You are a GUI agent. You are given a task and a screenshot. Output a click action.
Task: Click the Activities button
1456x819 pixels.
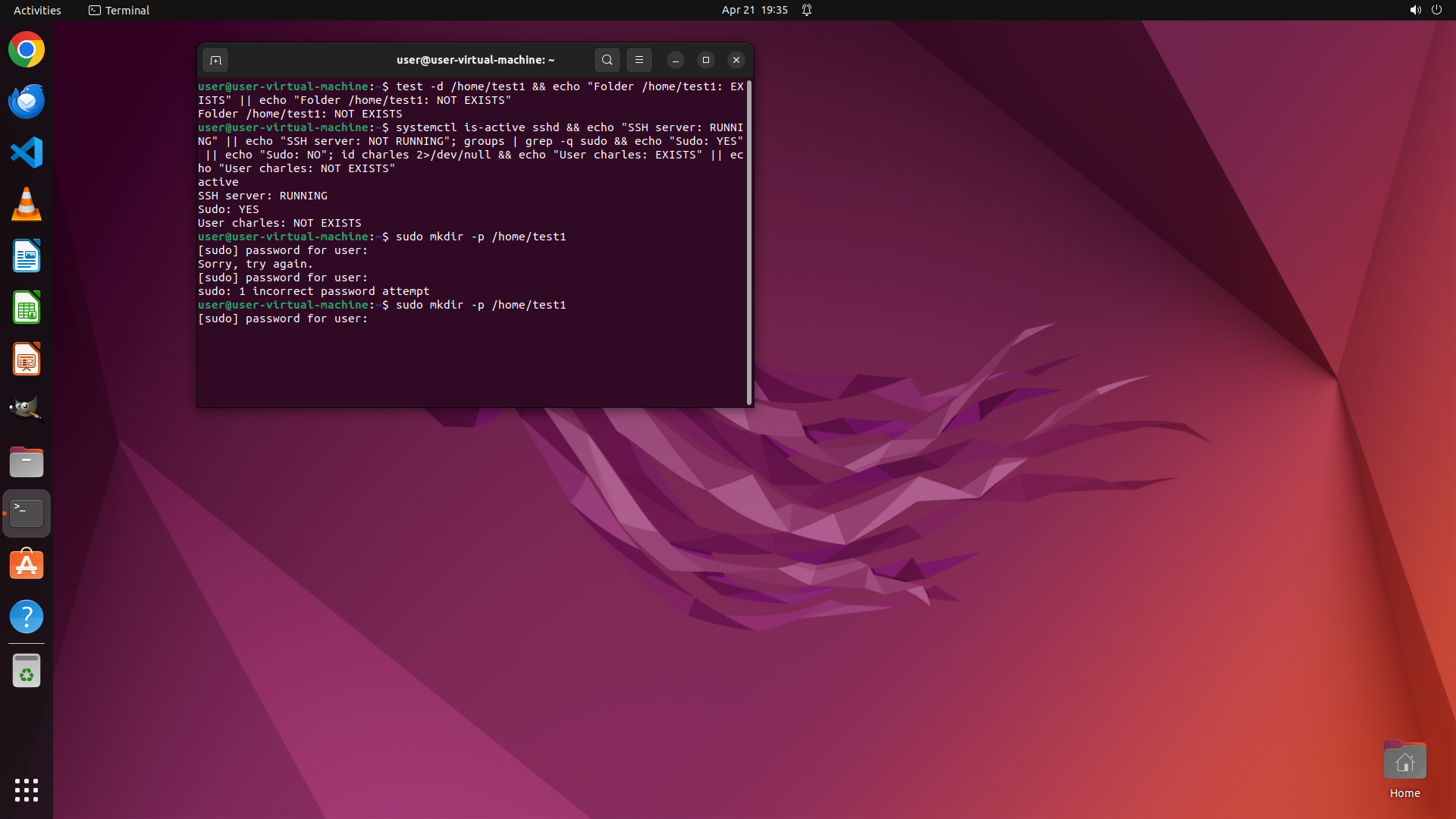37,10
